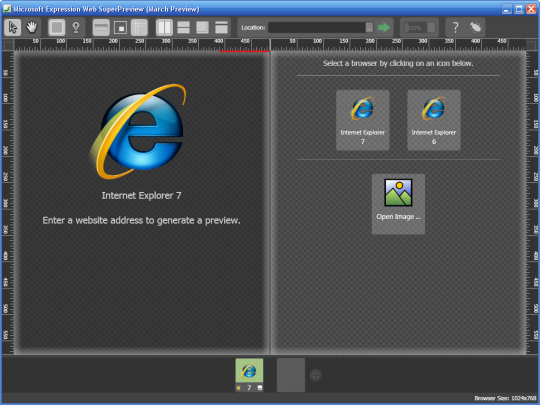Open the 100% zoom level field
This screenshot has height=405, width=540.
[x=415, y=28]
